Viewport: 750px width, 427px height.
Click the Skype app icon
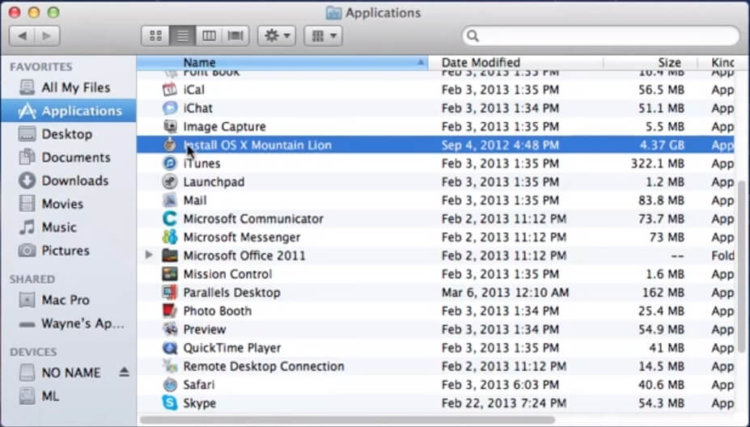point(170,403)
